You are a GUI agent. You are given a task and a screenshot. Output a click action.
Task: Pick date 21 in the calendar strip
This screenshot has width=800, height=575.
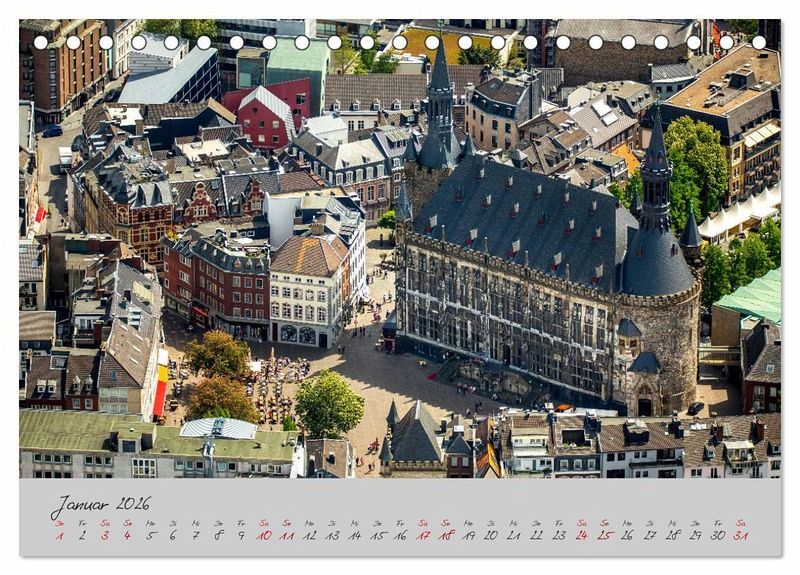pos(514,536)
